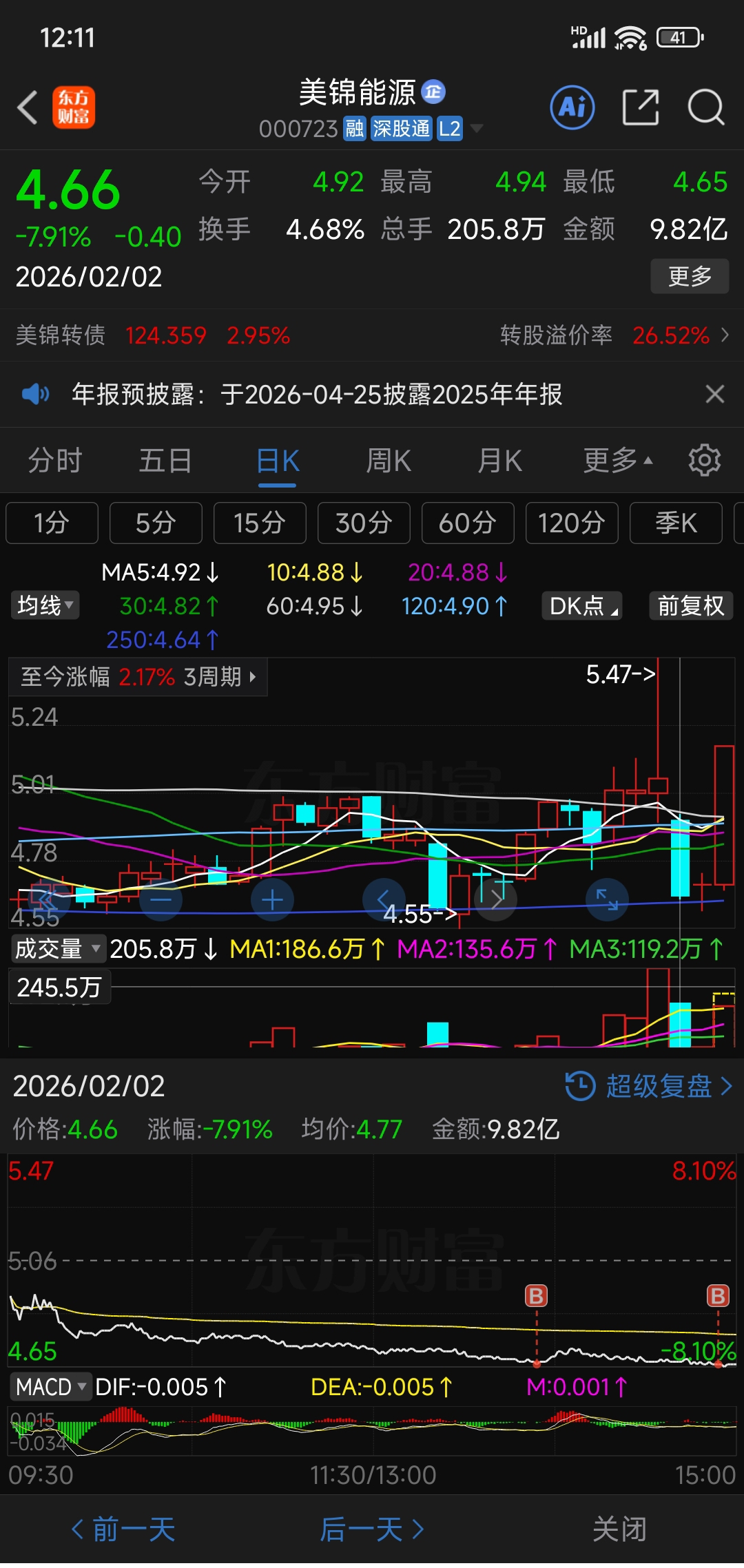Tap the MA5:4.92 moving average label
The image size is (744, 1568).
point(161,572)
